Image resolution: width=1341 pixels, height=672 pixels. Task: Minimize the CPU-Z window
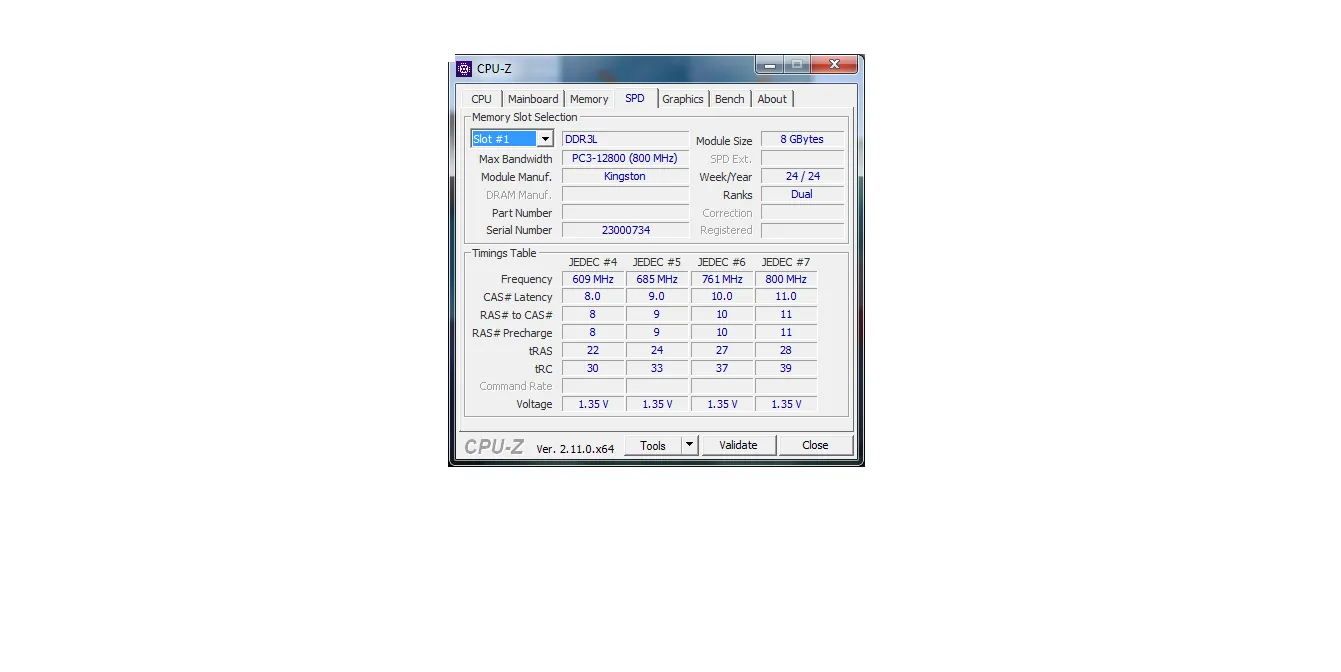(x=769, y=65)
